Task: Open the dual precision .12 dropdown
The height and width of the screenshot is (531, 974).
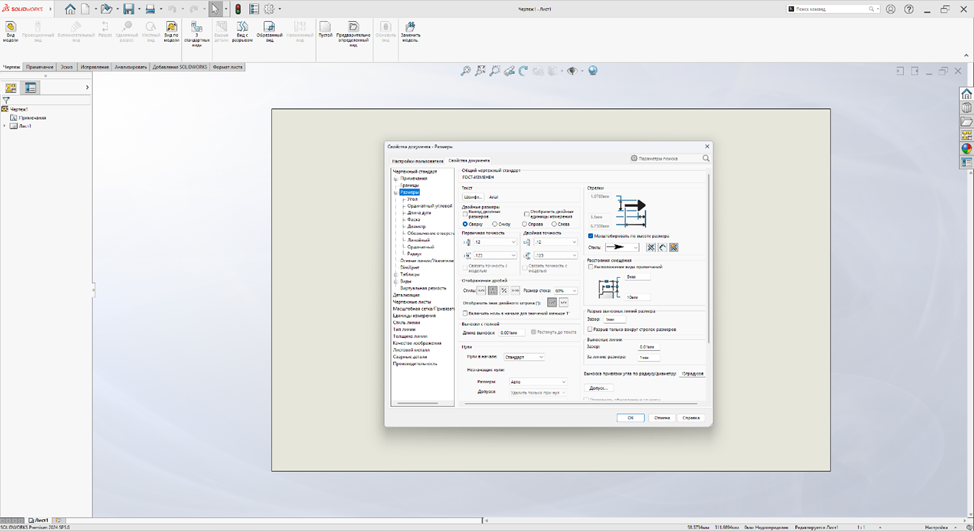Action: point(555,242)
